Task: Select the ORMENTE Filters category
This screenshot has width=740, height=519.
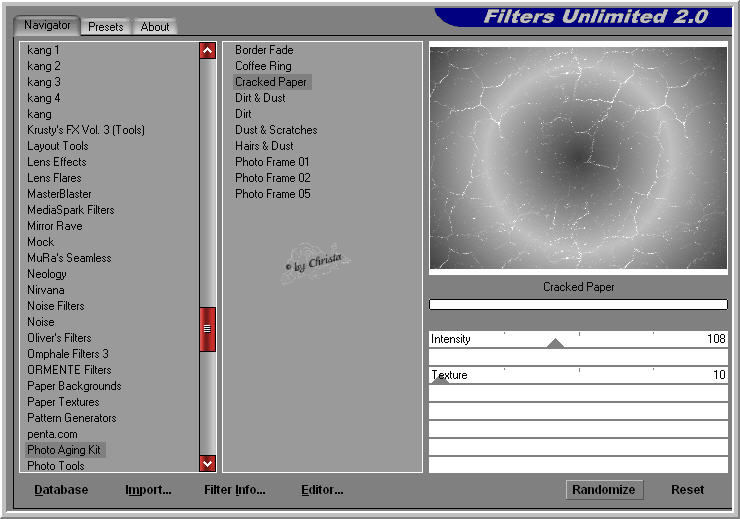Action: [69, 371]
